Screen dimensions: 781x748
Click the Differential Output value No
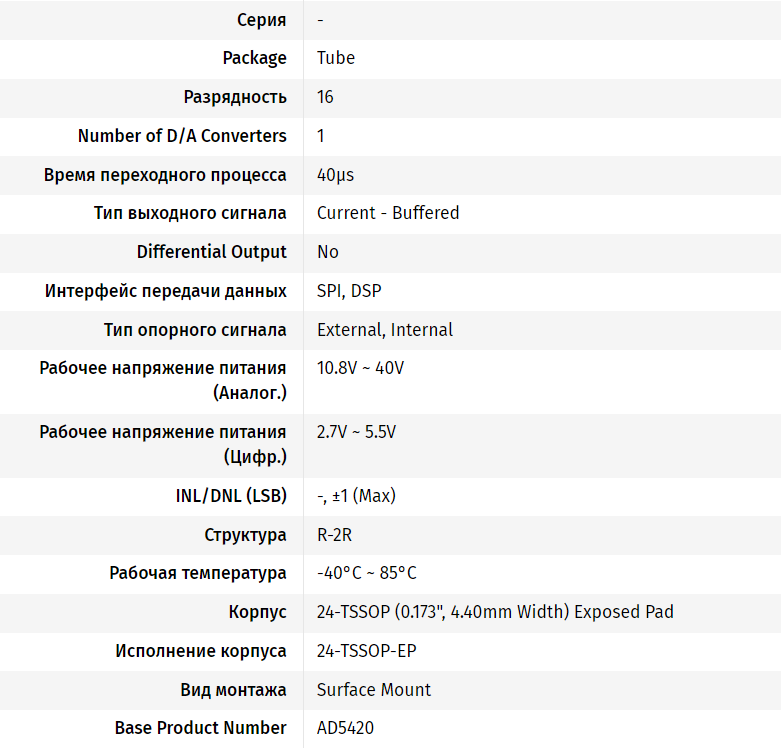coord(328,252)
